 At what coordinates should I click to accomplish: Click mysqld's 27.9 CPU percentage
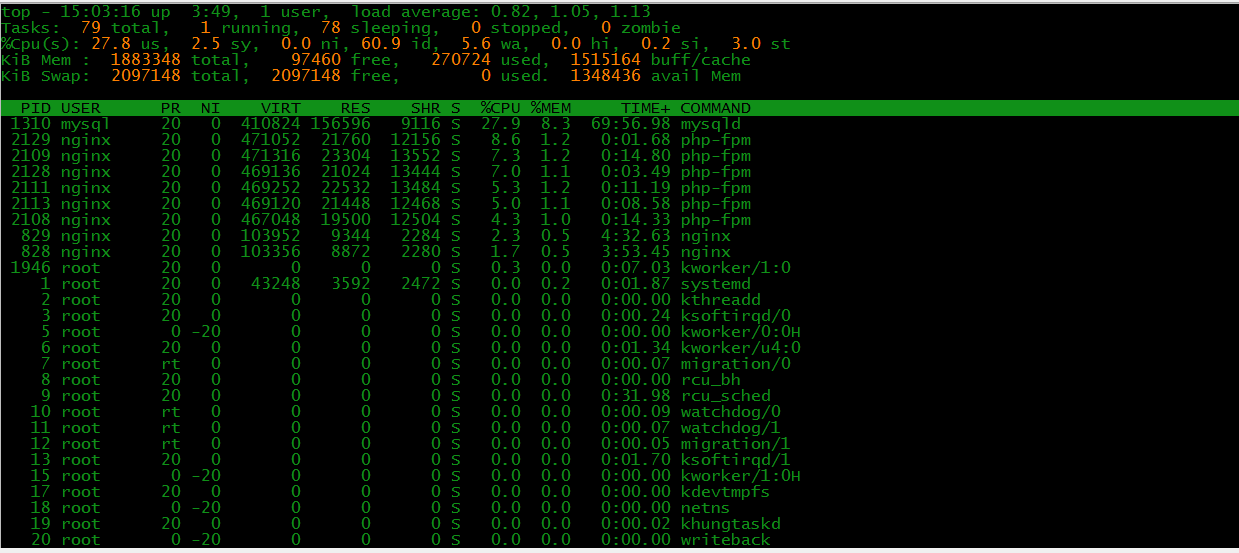[500, 124]
